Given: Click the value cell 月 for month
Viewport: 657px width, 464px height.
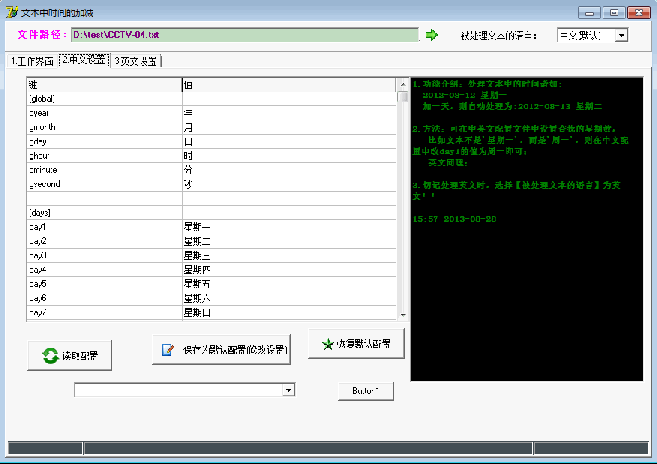Looking at the screenshot, I should click(289, 127).
